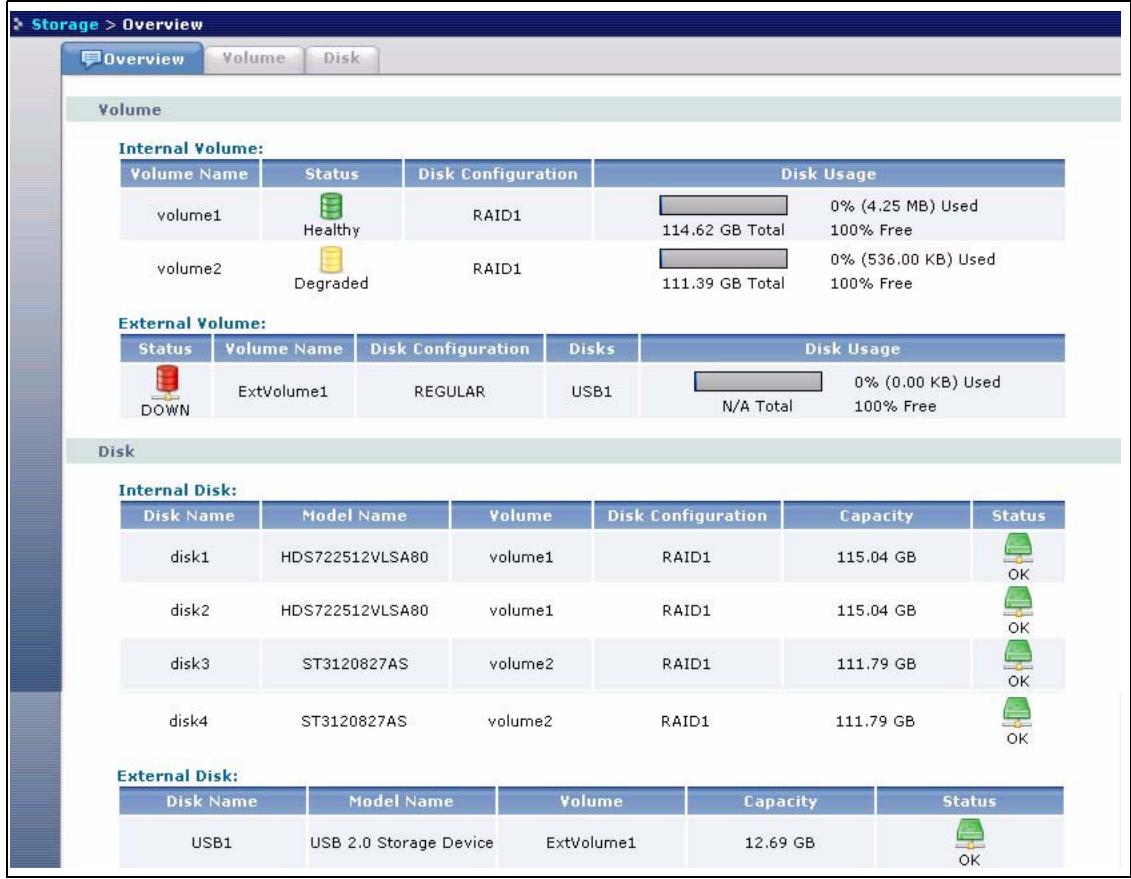Select the disk4 name cell
This screenshot has height=879, width=1131.
pyautogui.click(x=188, y=720)
